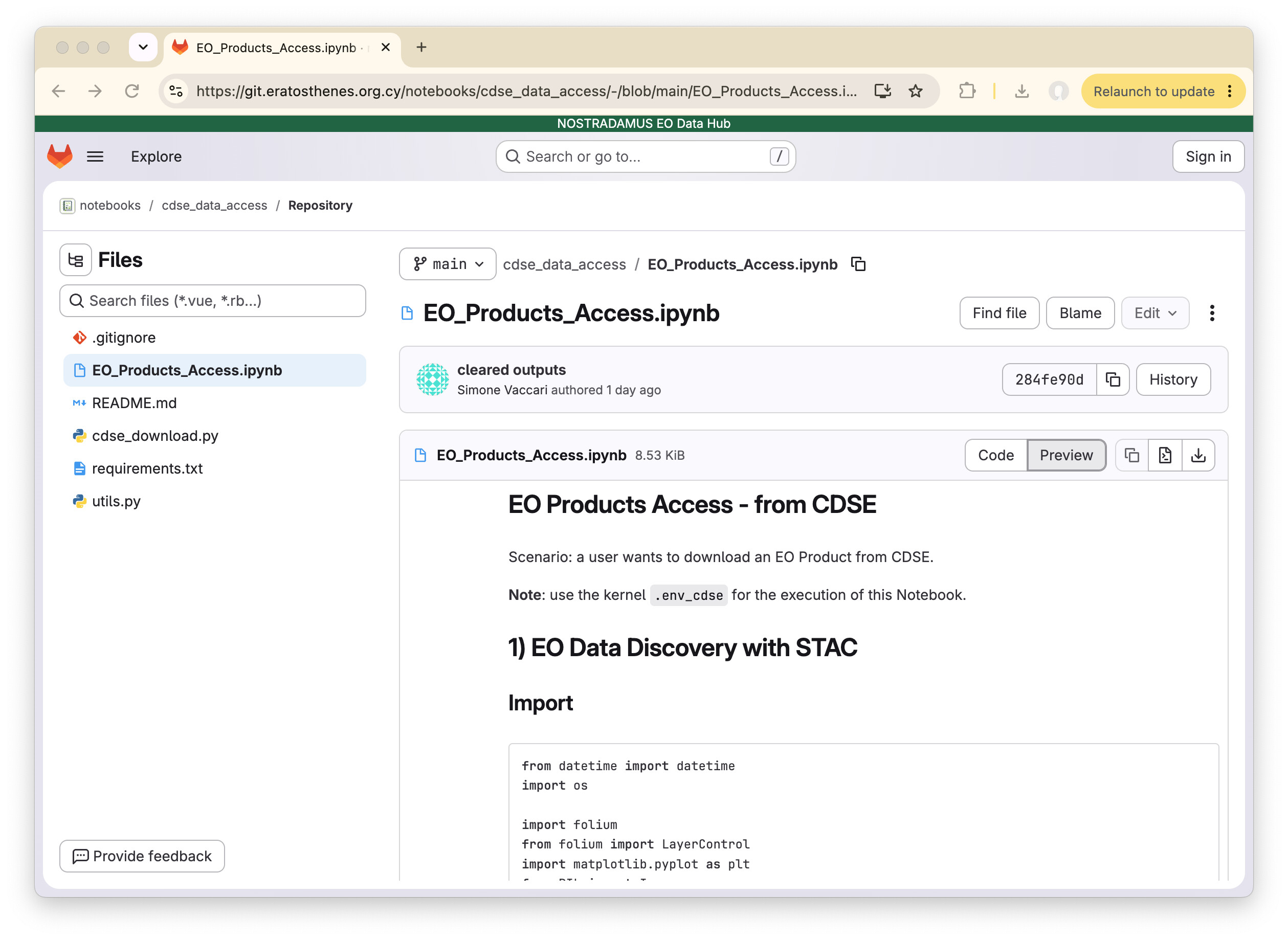Open utils.py in file tree

point(214,501)
